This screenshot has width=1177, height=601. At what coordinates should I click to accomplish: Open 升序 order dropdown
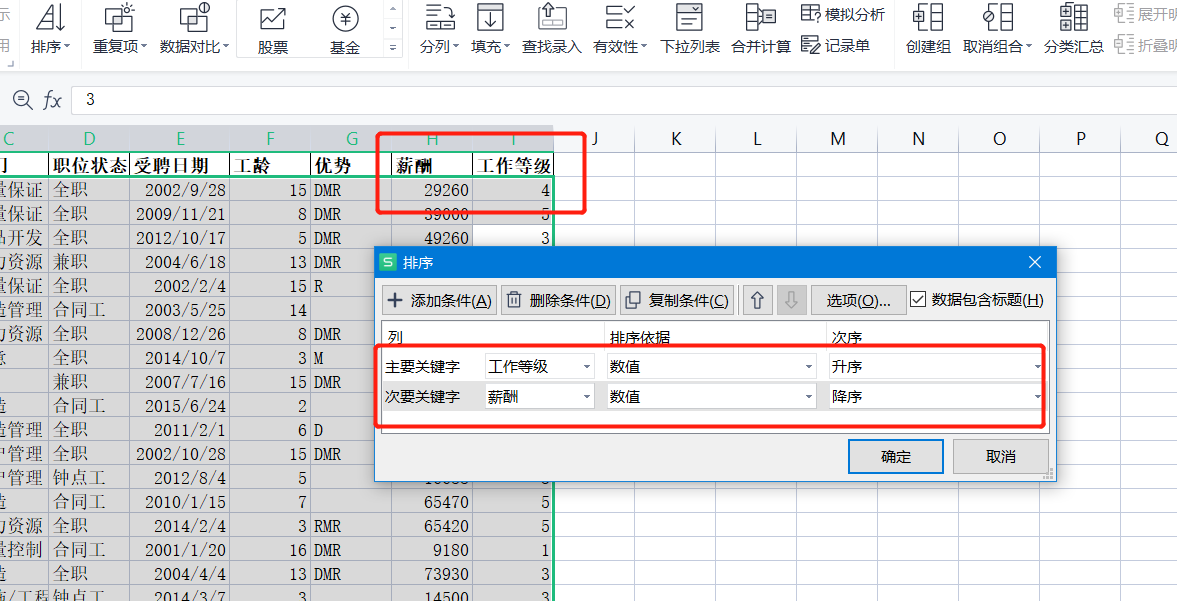[x=936, y=367]
